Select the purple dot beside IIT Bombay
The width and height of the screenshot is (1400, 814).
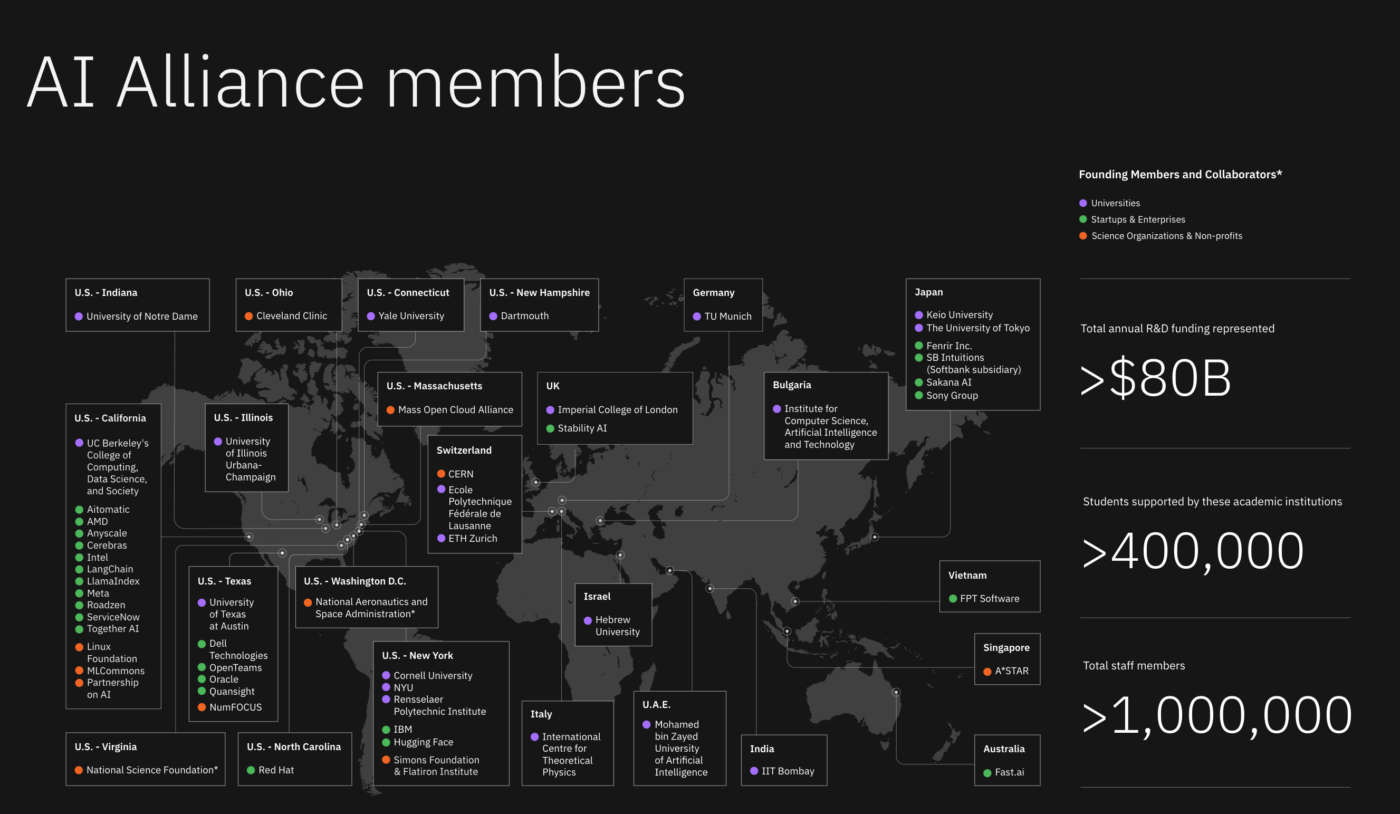click(753, 771)
